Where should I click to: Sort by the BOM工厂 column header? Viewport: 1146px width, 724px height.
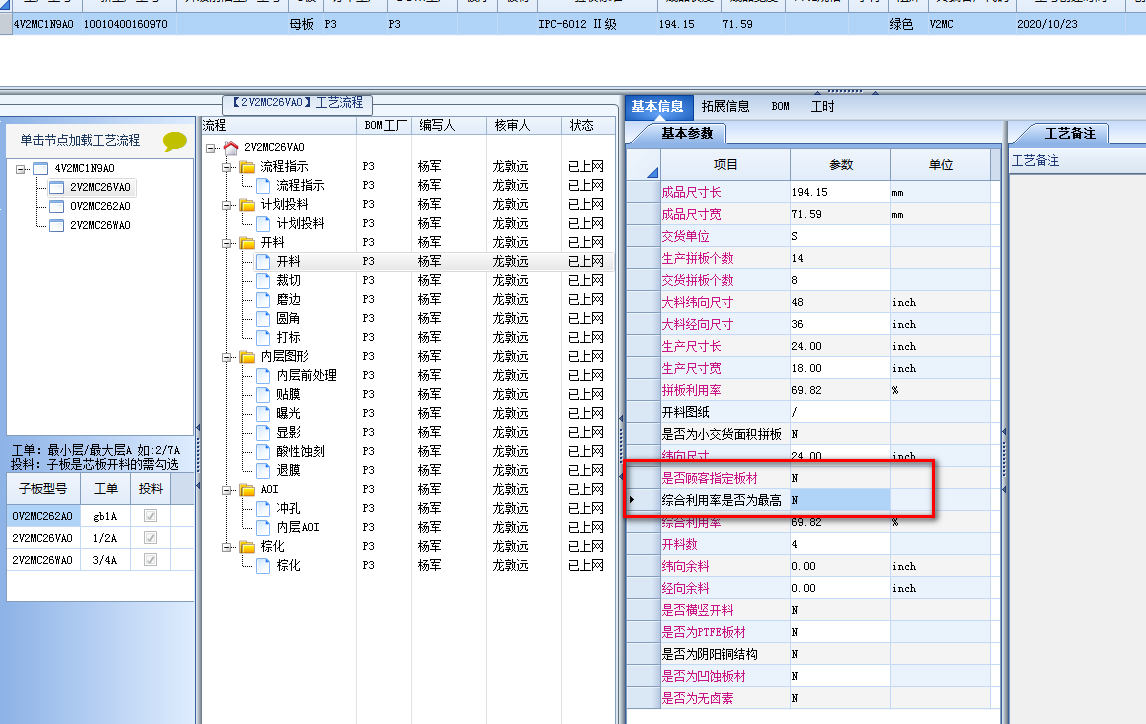tap(385, 126)
